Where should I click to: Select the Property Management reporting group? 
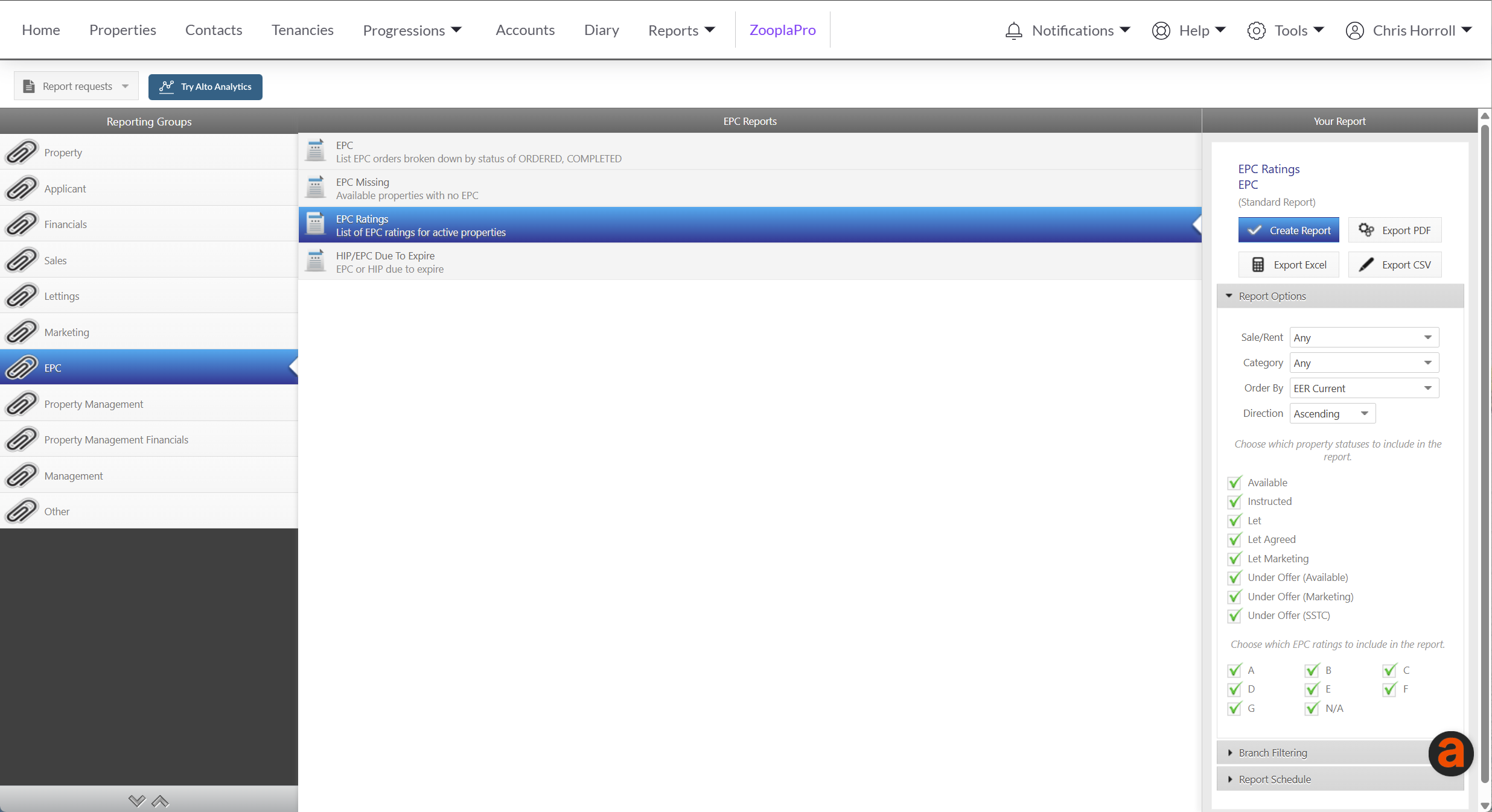[149, 404]
